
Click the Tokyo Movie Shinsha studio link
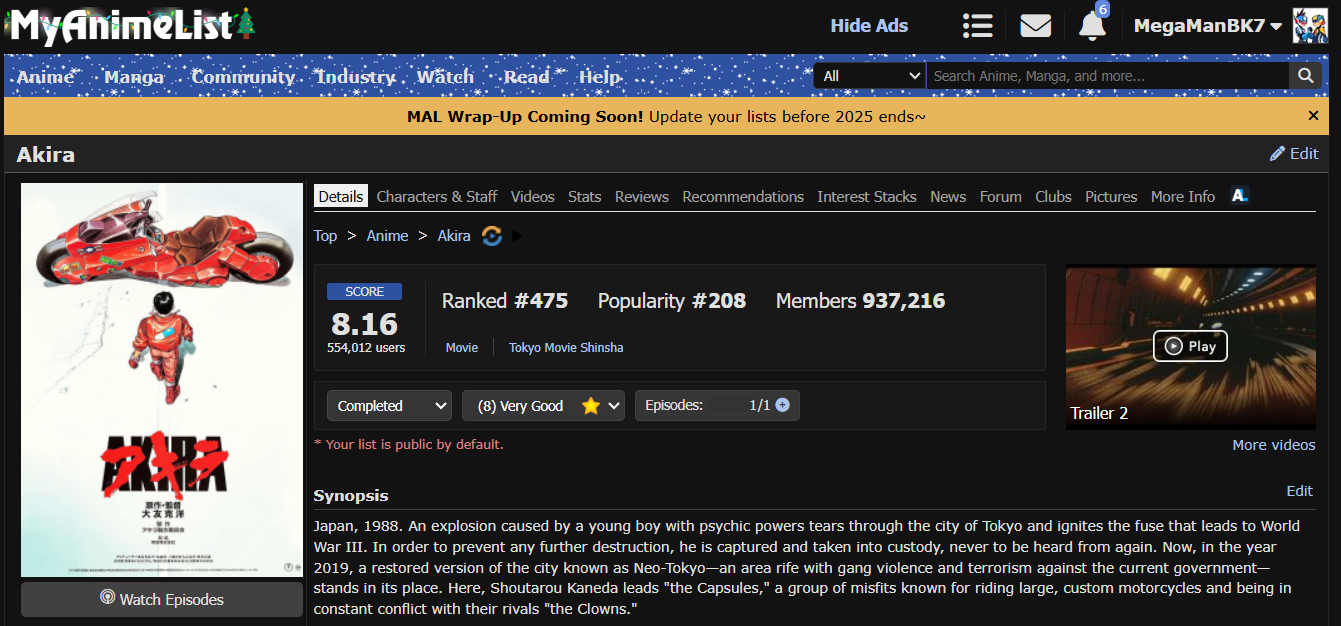click(x=566, y=348)
